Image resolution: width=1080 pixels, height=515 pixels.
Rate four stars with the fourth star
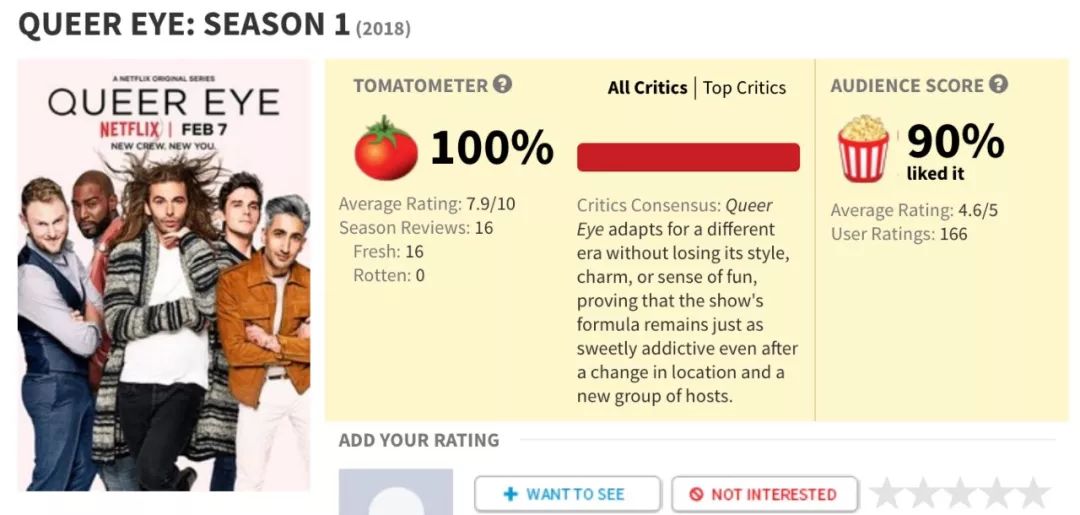click(x=996, y=493)
